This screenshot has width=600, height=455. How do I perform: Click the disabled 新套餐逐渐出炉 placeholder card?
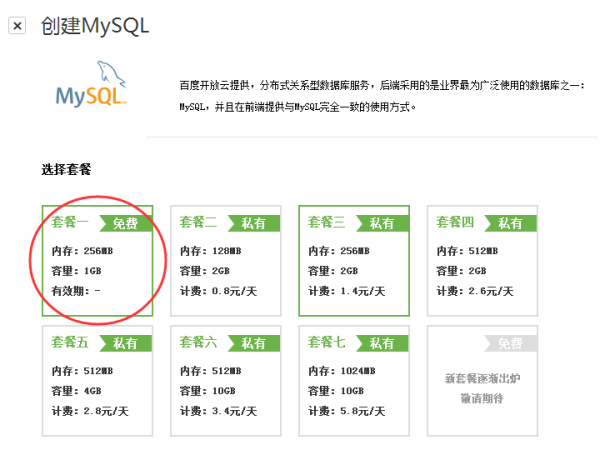click(x=482, y=381)
